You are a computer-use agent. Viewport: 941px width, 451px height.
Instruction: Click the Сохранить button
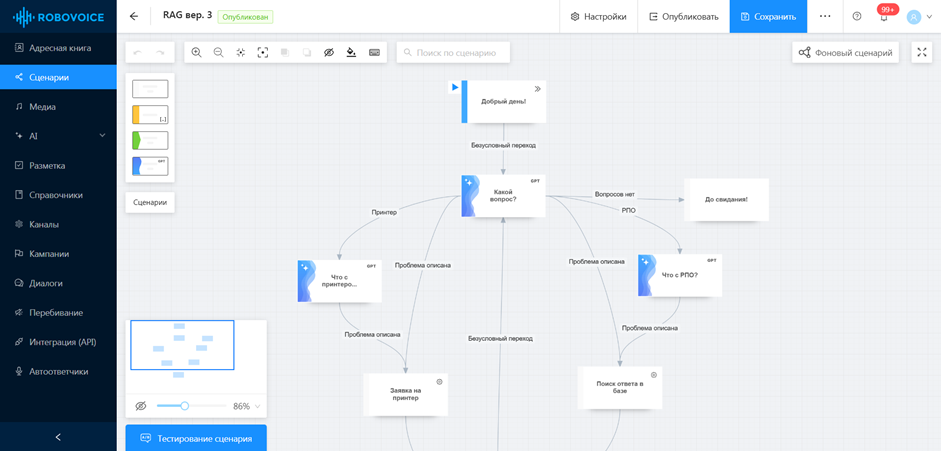click(x=768, y=16)
